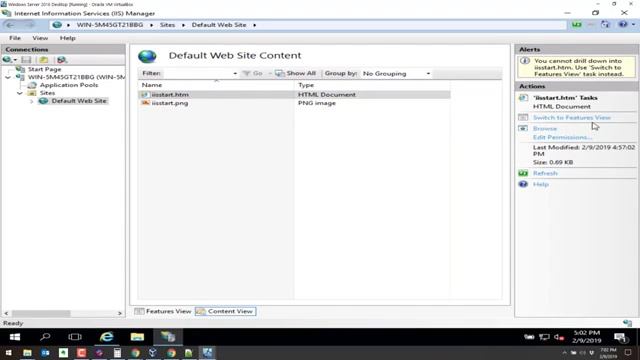Launch Internet Explorer from the VM taskbar
This screenshot has height=360, width=640.
coord(107,337)
